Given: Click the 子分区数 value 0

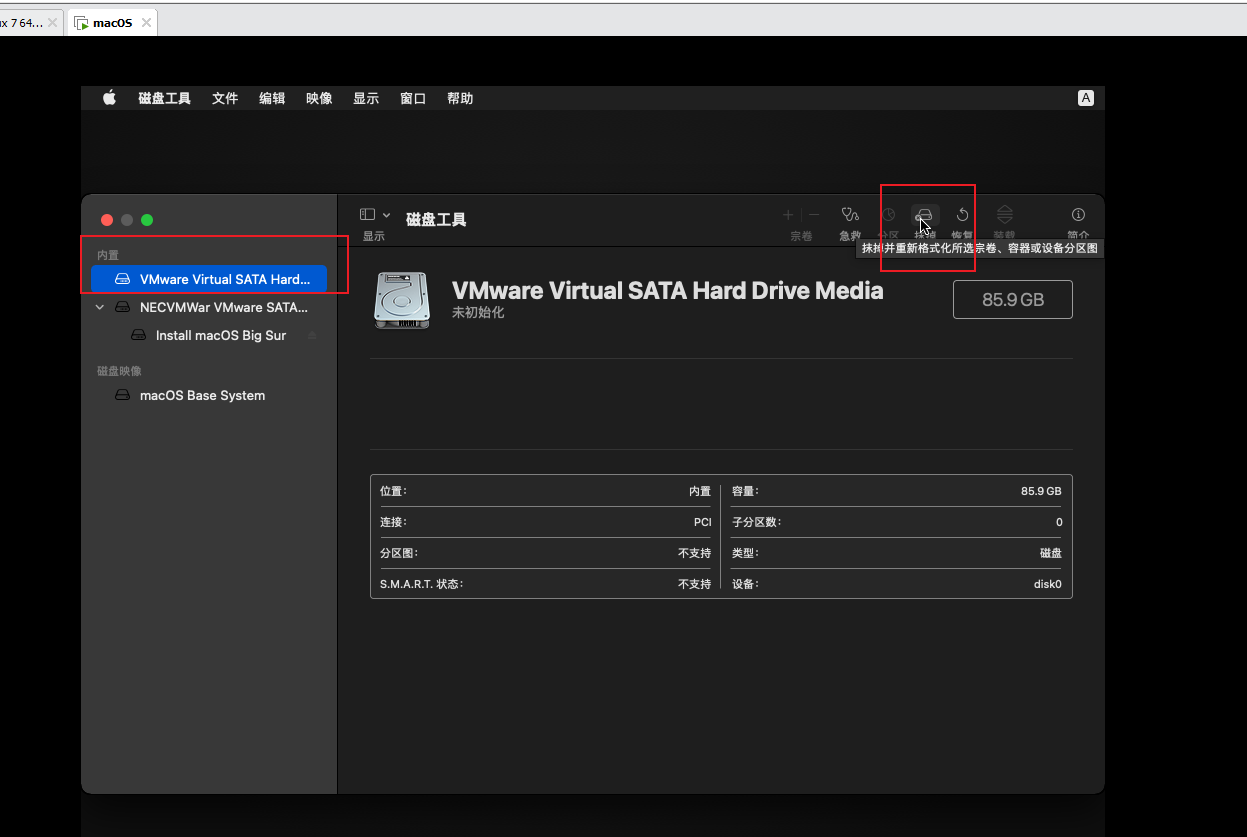Looking at the screenshot, I should [1059, 522].
